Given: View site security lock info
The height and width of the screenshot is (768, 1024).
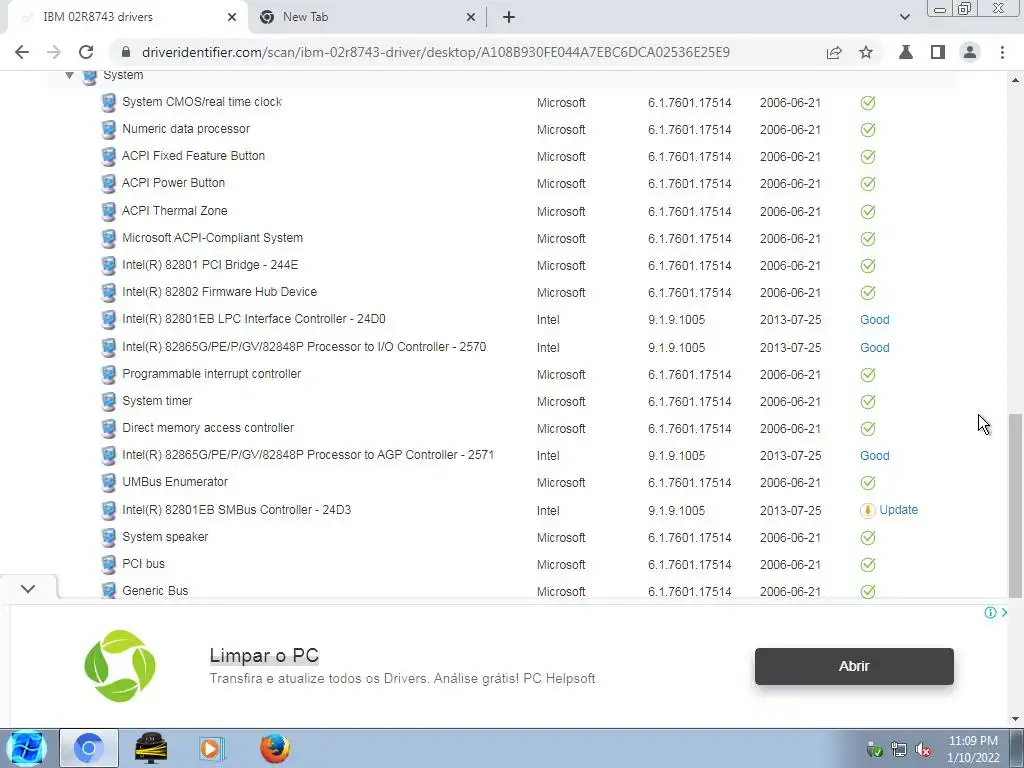Looking at the screenshot, I should pos(126,52).
